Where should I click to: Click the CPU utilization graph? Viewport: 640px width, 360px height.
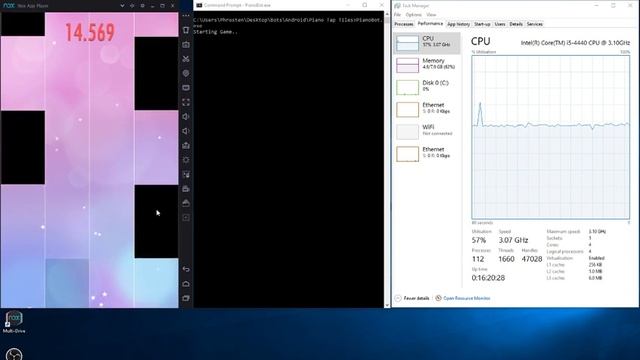pyautogui.click(x=551, y=137)
